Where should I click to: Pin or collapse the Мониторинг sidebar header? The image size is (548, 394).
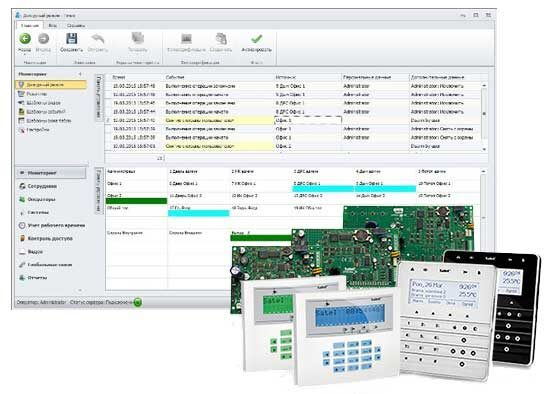pyautogui.click(x=80, y=74)
